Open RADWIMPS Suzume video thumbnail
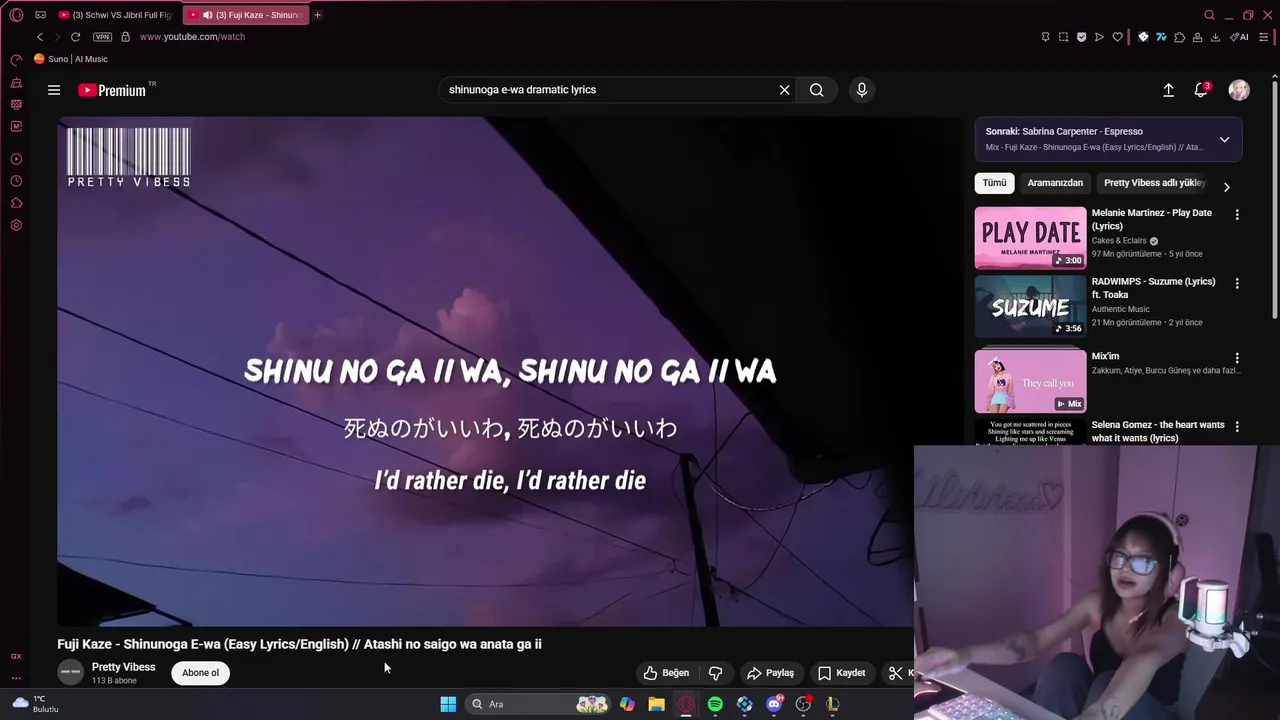 pos(1030,307)
